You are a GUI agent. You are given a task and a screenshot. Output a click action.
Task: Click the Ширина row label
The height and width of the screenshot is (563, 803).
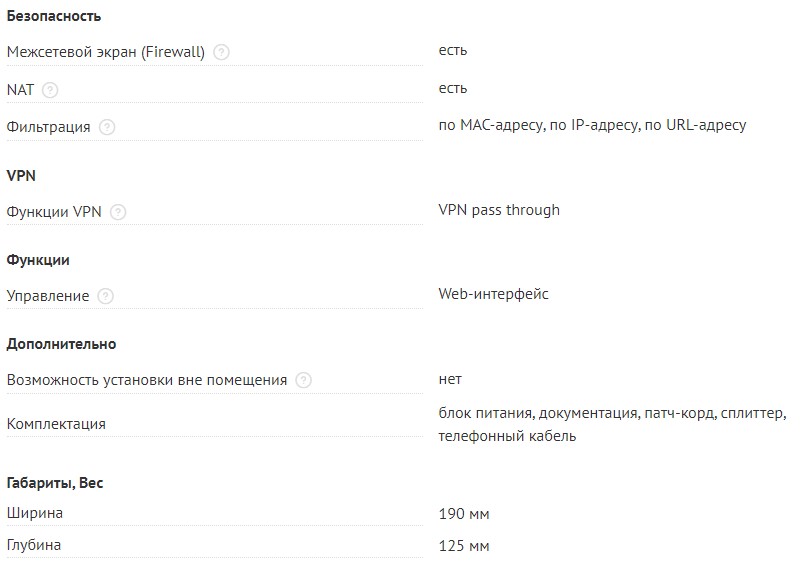click(x=35, y=513)
